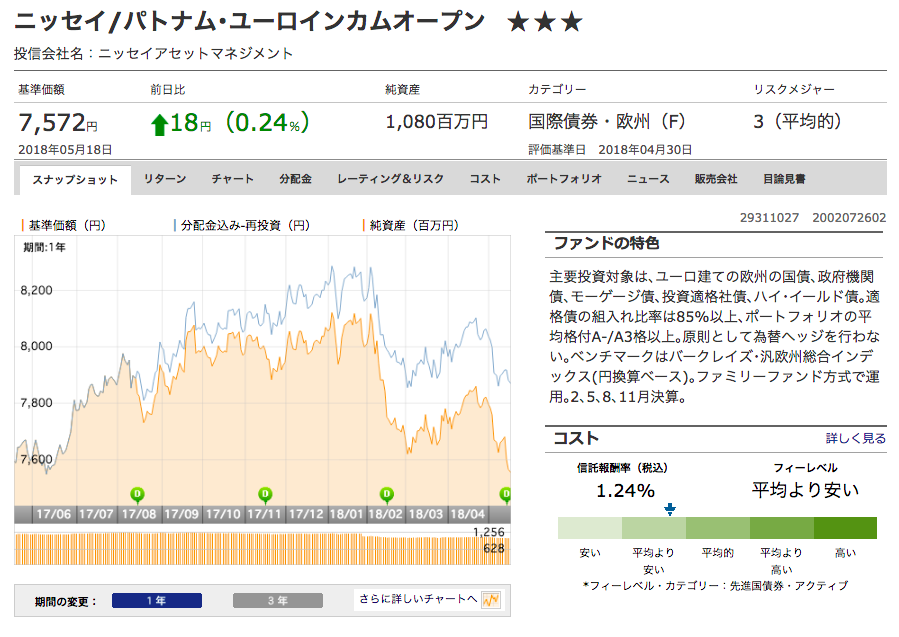Click the 17/08 distribution marker
899x637 pixels.
tap(137, 494)
